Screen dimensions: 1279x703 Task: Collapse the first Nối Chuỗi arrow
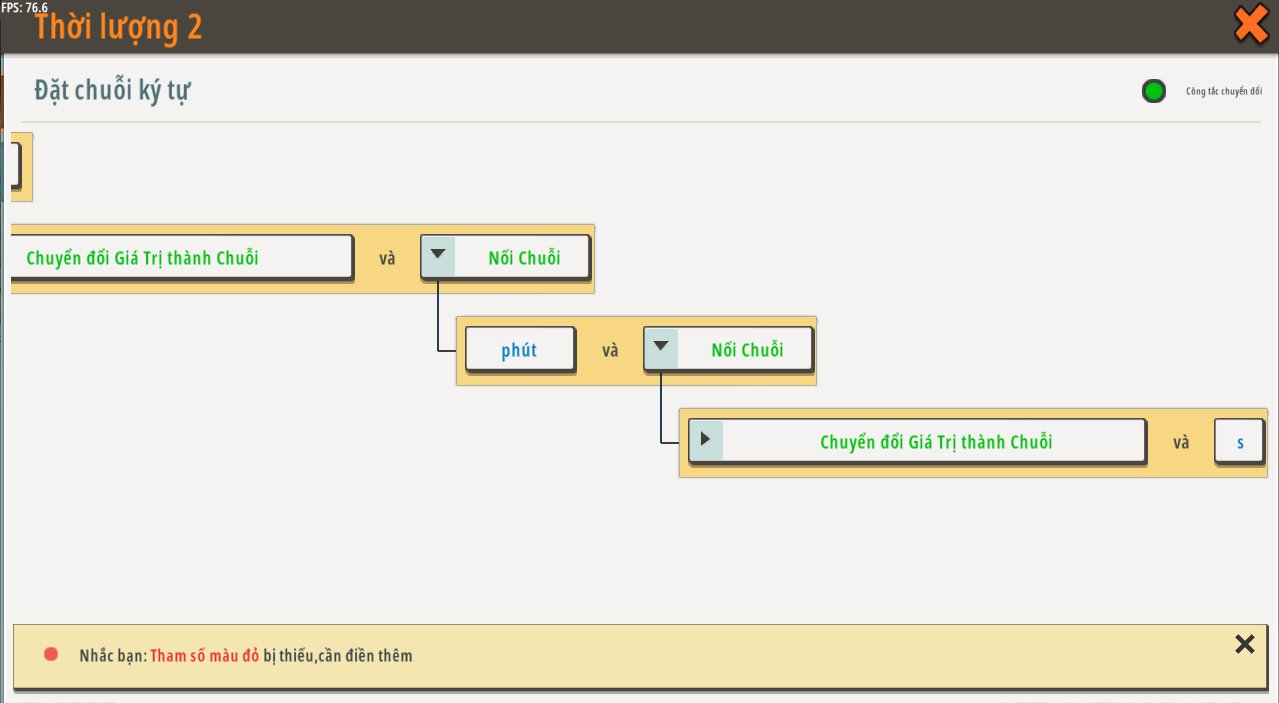438,256
